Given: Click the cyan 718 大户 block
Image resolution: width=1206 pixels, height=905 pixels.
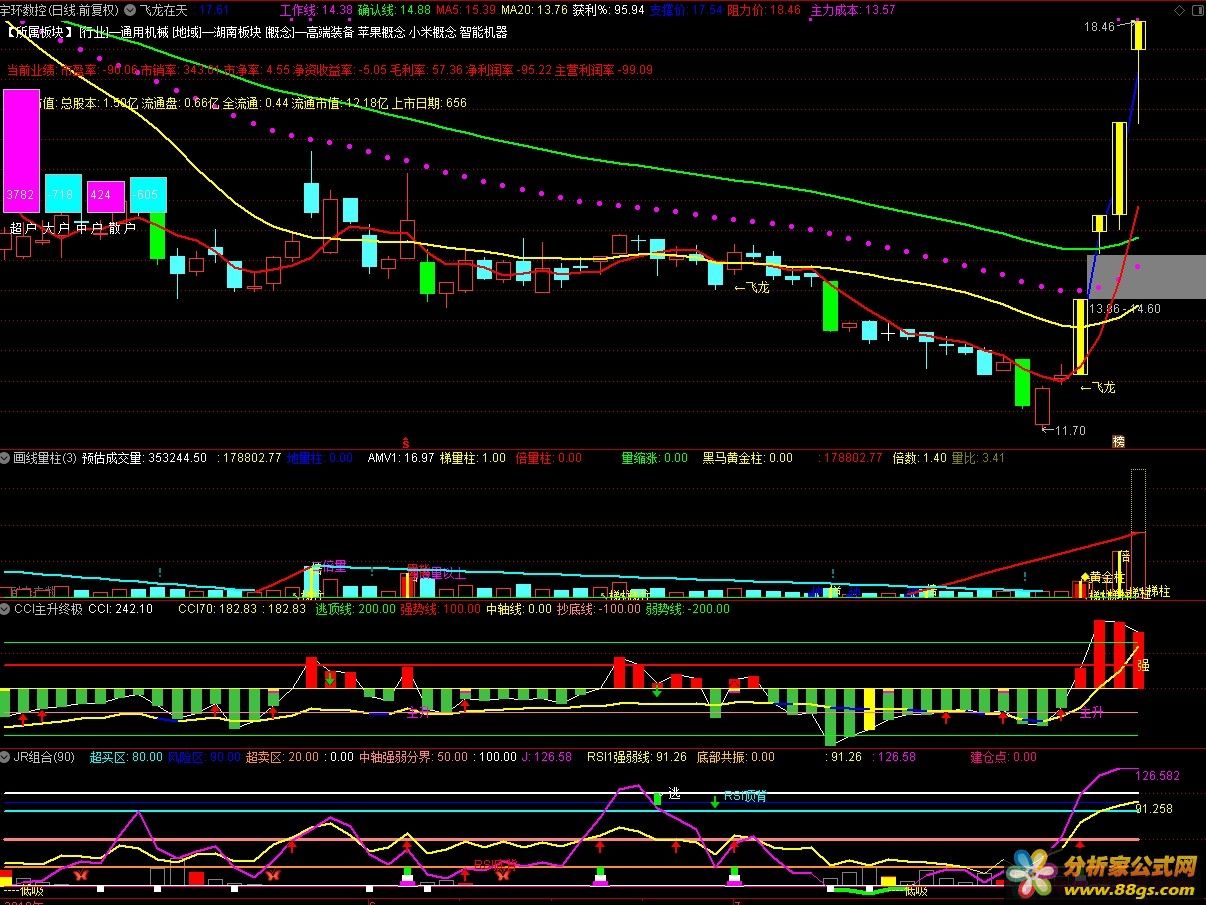Looking at the screenshot, I should 62,194.
